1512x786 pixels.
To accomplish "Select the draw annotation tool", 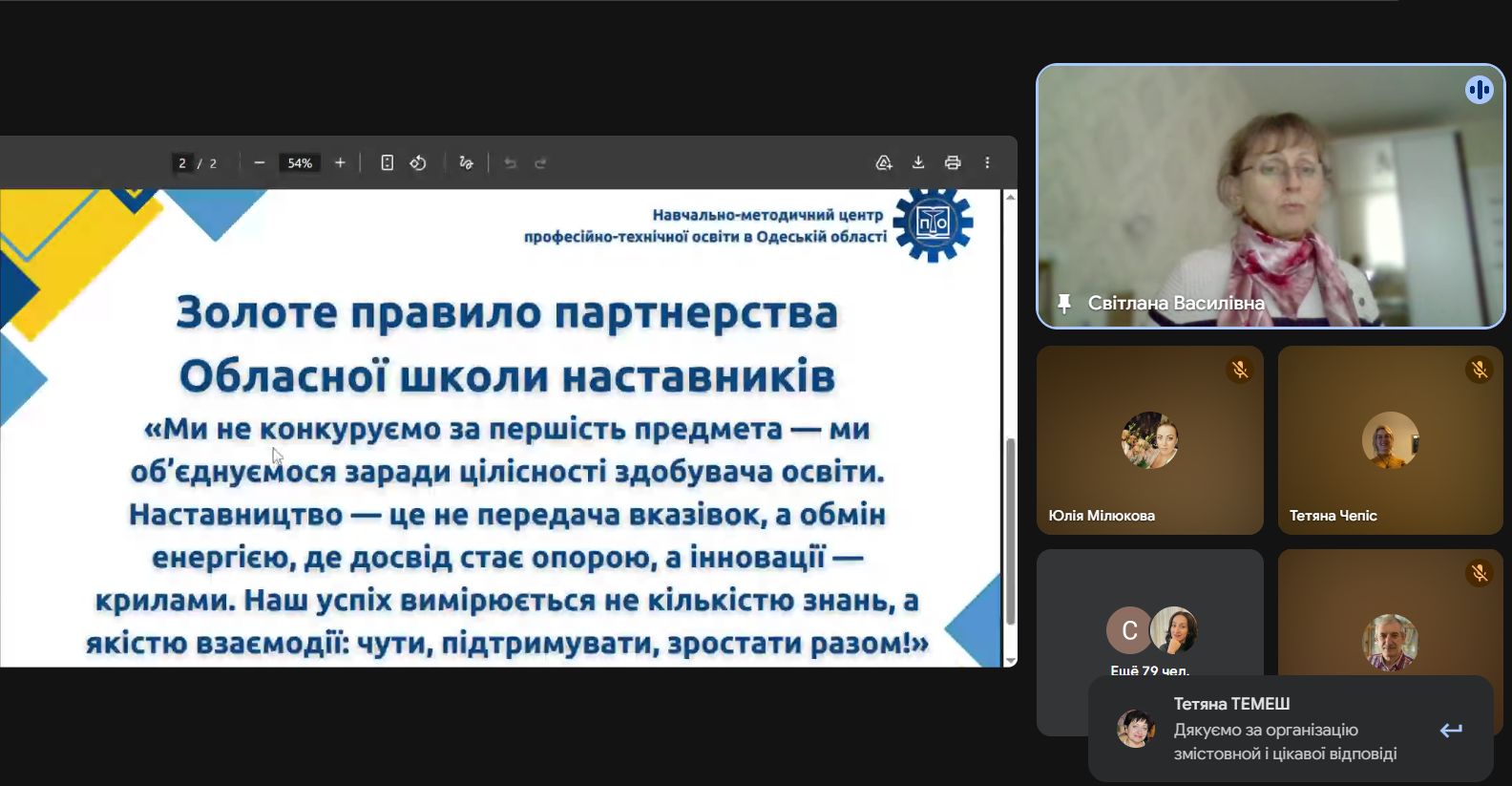I will click(466, 163).
